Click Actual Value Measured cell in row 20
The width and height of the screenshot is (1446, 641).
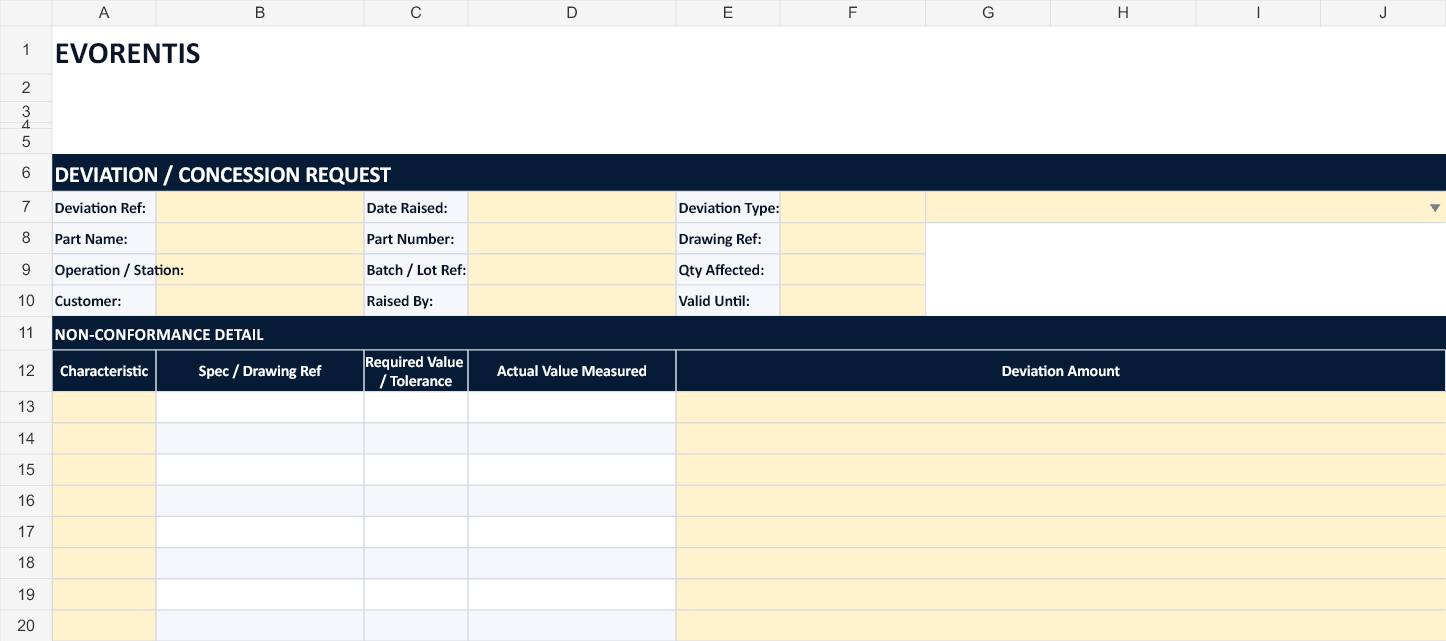[x=572, y=626]
